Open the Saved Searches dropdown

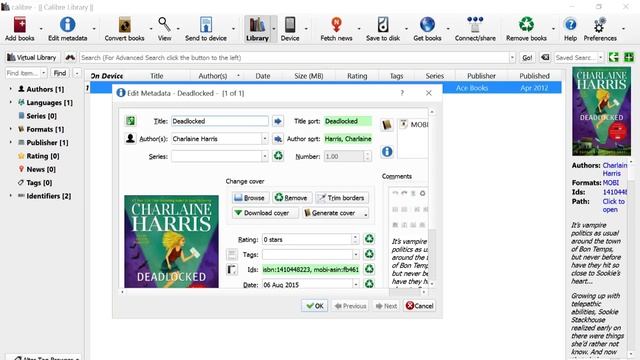[x=600, y=58]
